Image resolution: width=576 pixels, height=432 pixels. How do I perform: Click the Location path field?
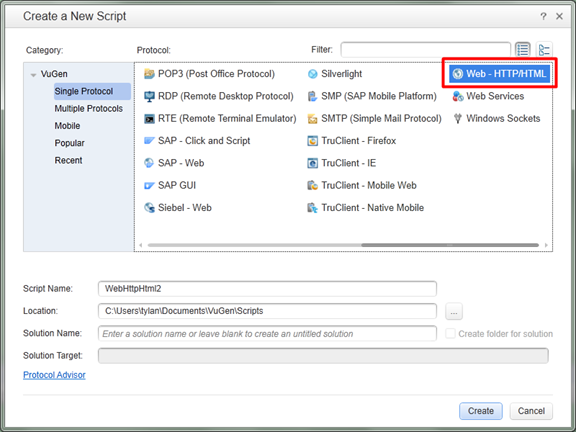click(x=267, y=311)
